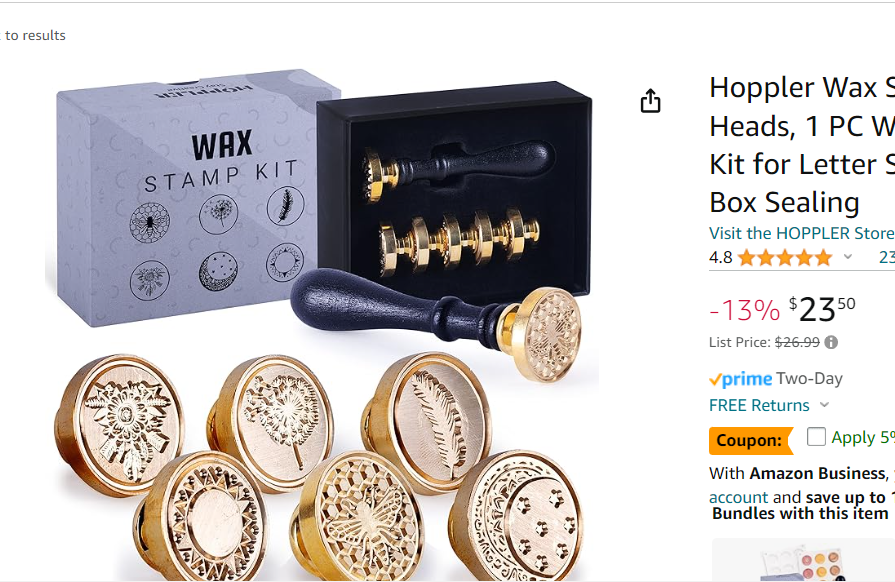The height and width of the screenshot is (582, 895).
Task: Click the $23.50 price
Action: tap(822, 310)
